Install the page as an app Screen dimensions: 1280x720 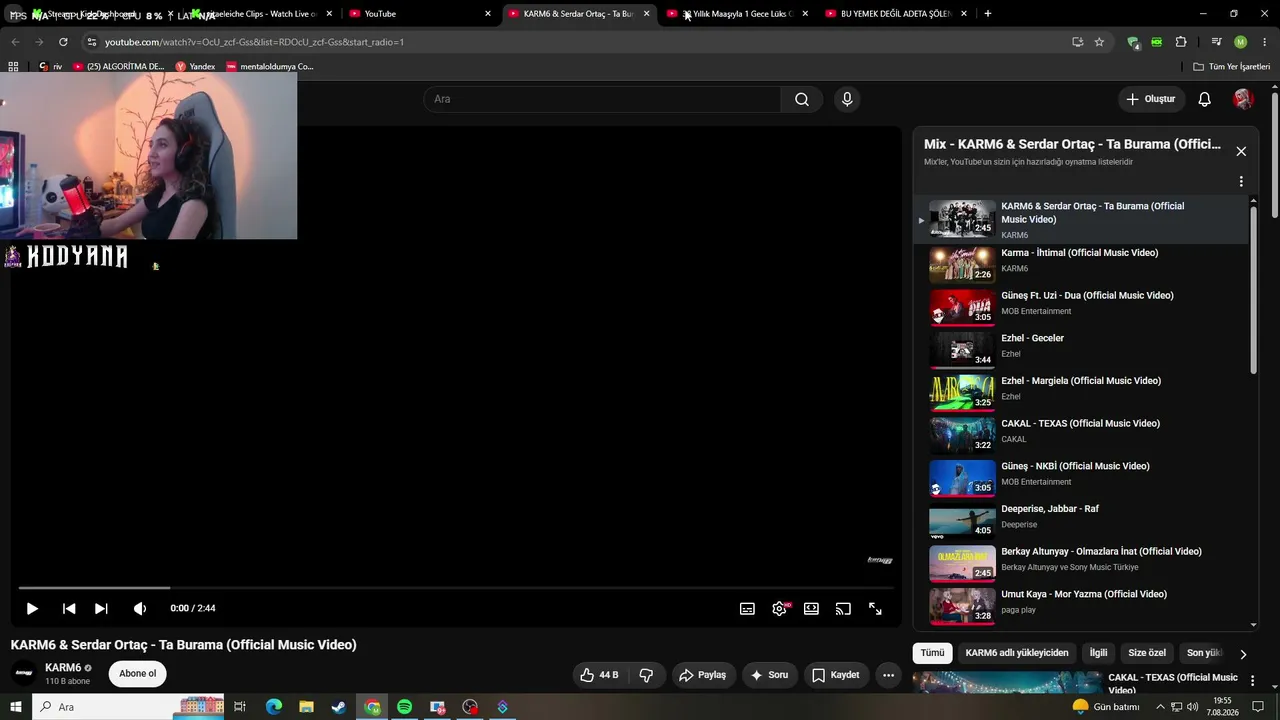tap(1077, 42)
